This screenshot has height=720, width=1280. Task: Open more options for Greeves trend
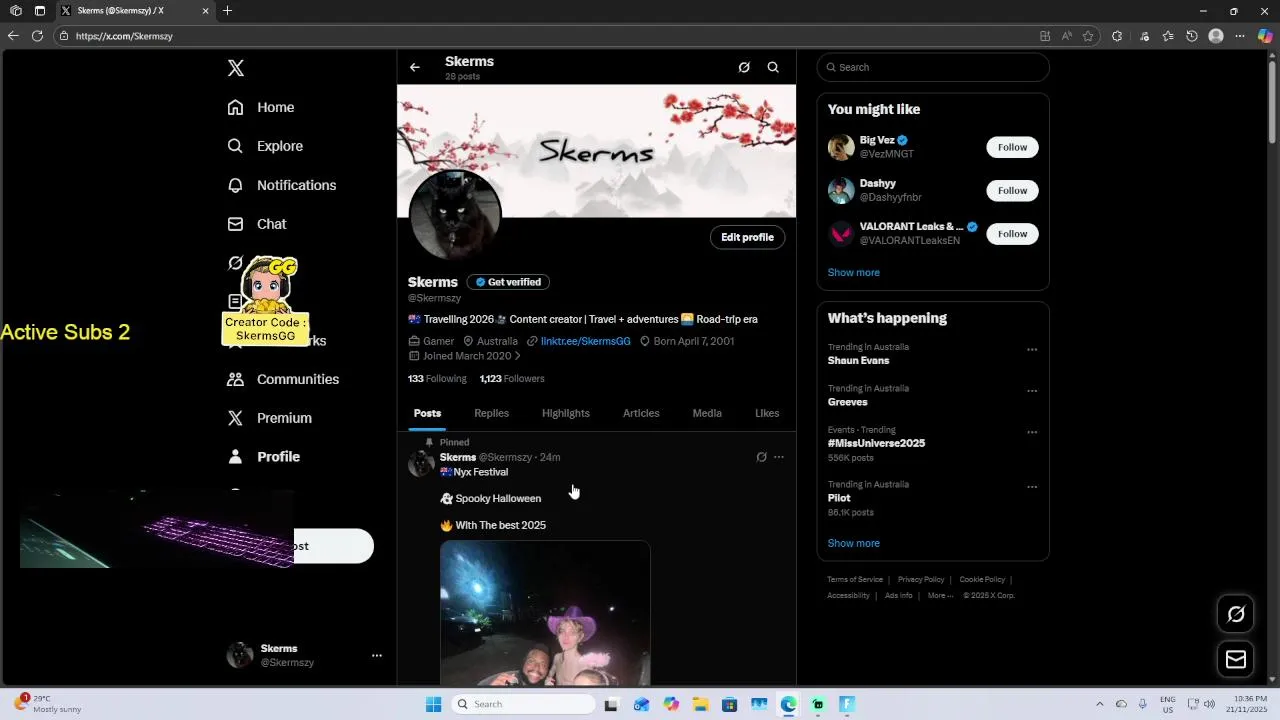click(1032, 391)
